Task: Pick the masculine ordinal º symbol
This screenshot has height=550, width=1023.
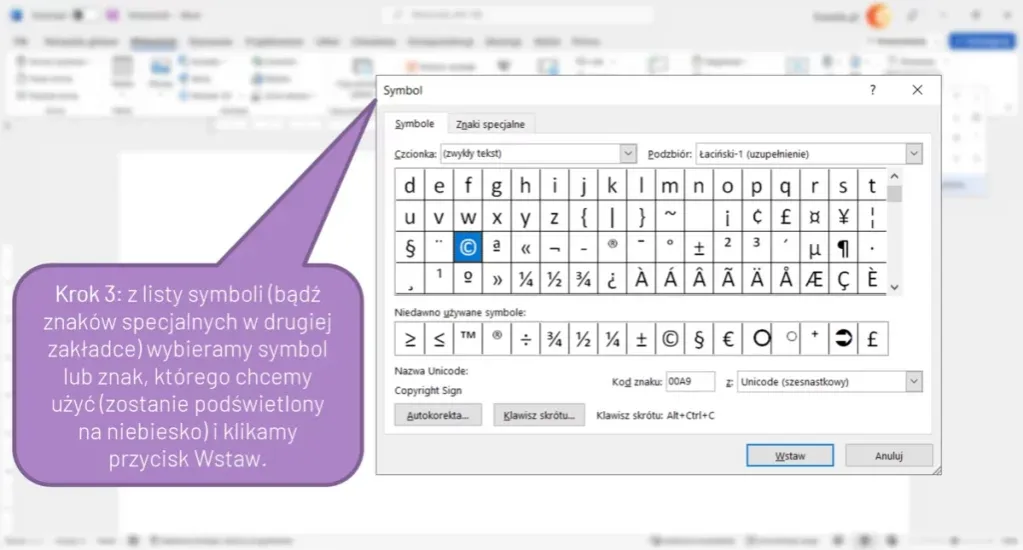Action: point(467,279)
